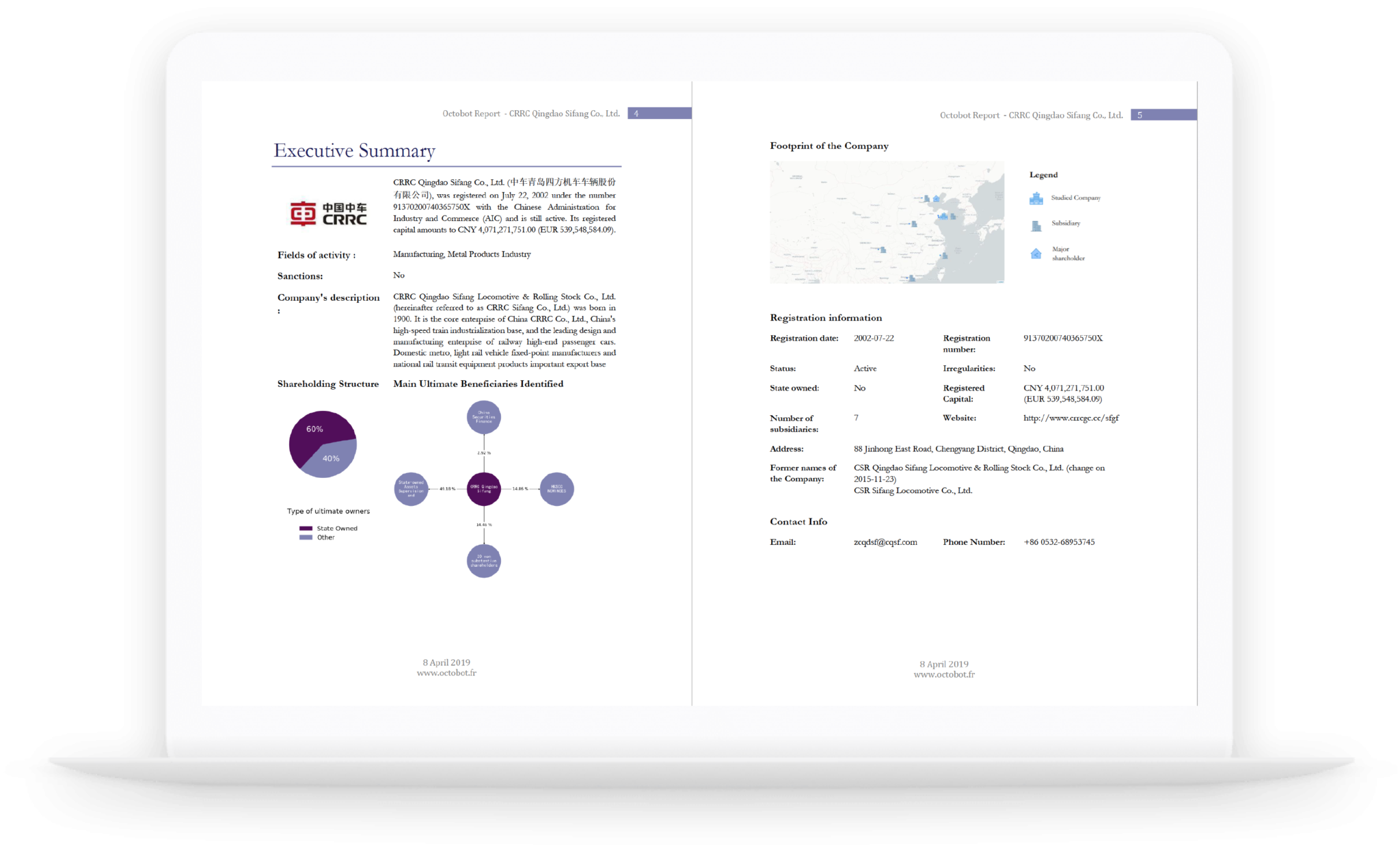
Task: Click the map Legend title
Action: tap(1043, 175)
